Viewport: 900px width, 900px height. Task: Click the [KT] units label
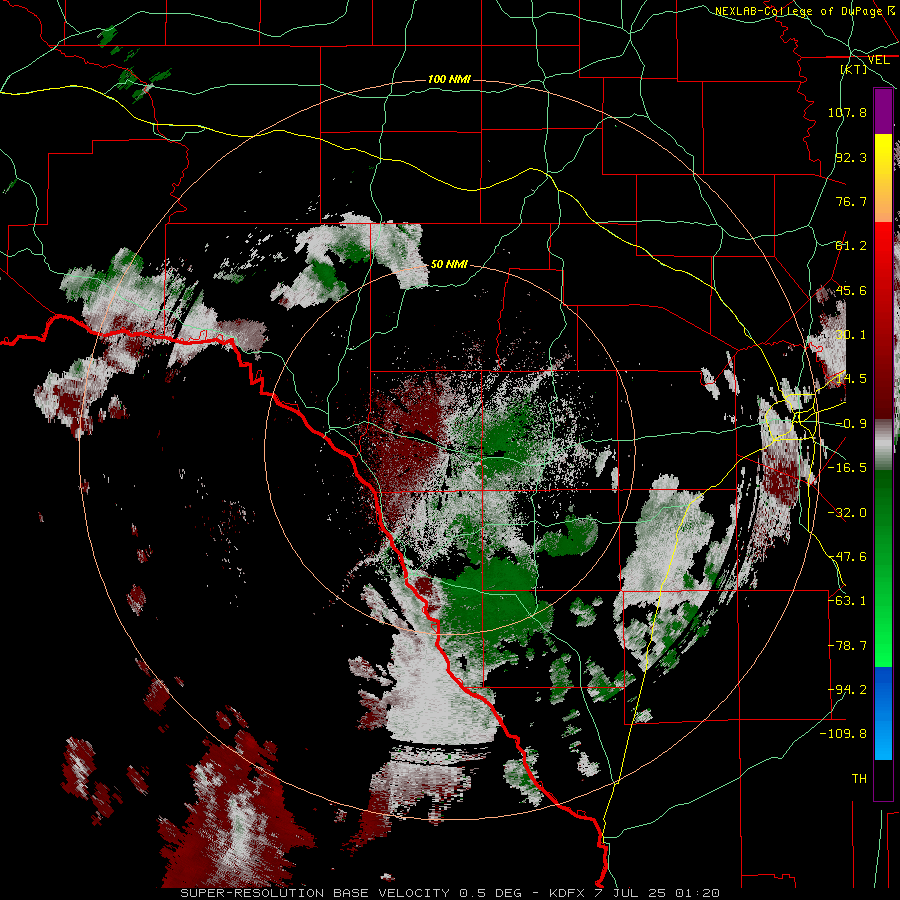(x=853, y=69)
